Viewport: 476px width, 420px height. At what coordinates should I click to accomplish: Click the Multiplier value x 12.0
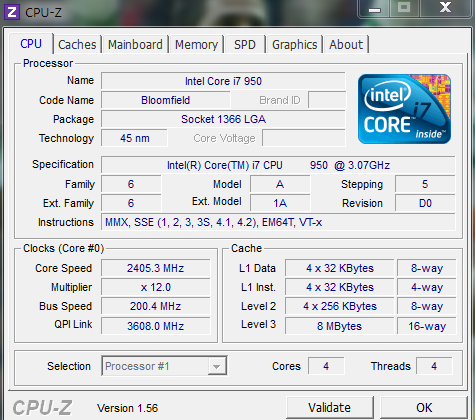156,287
